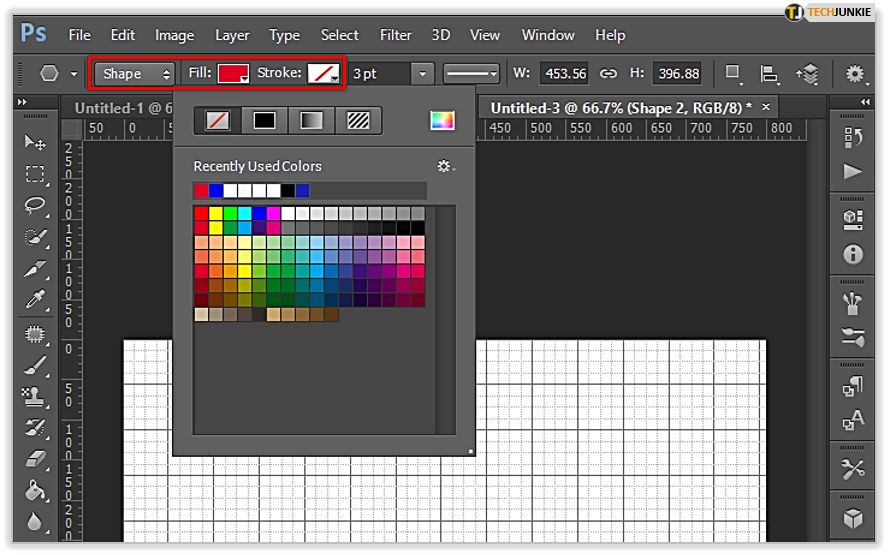Open the Character styles panel icon
The height and width of the screenshot is (555, 888).
click(853, 420)
